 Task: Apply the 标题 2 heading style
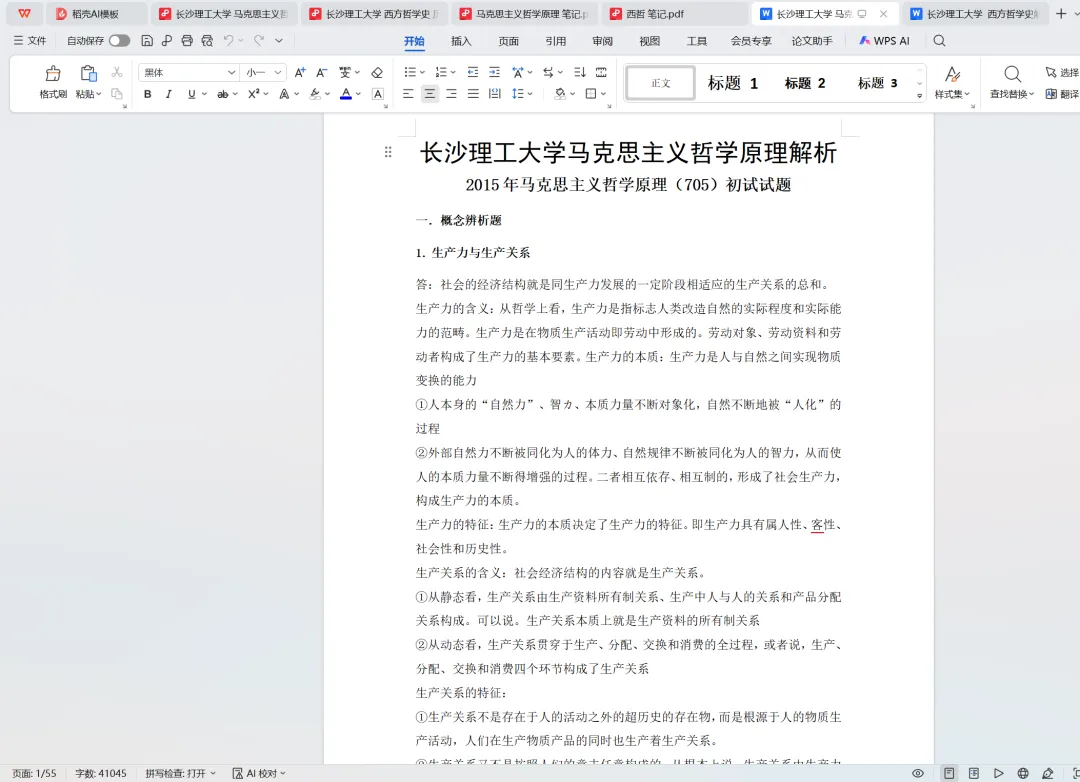click(x=804, y=83)
